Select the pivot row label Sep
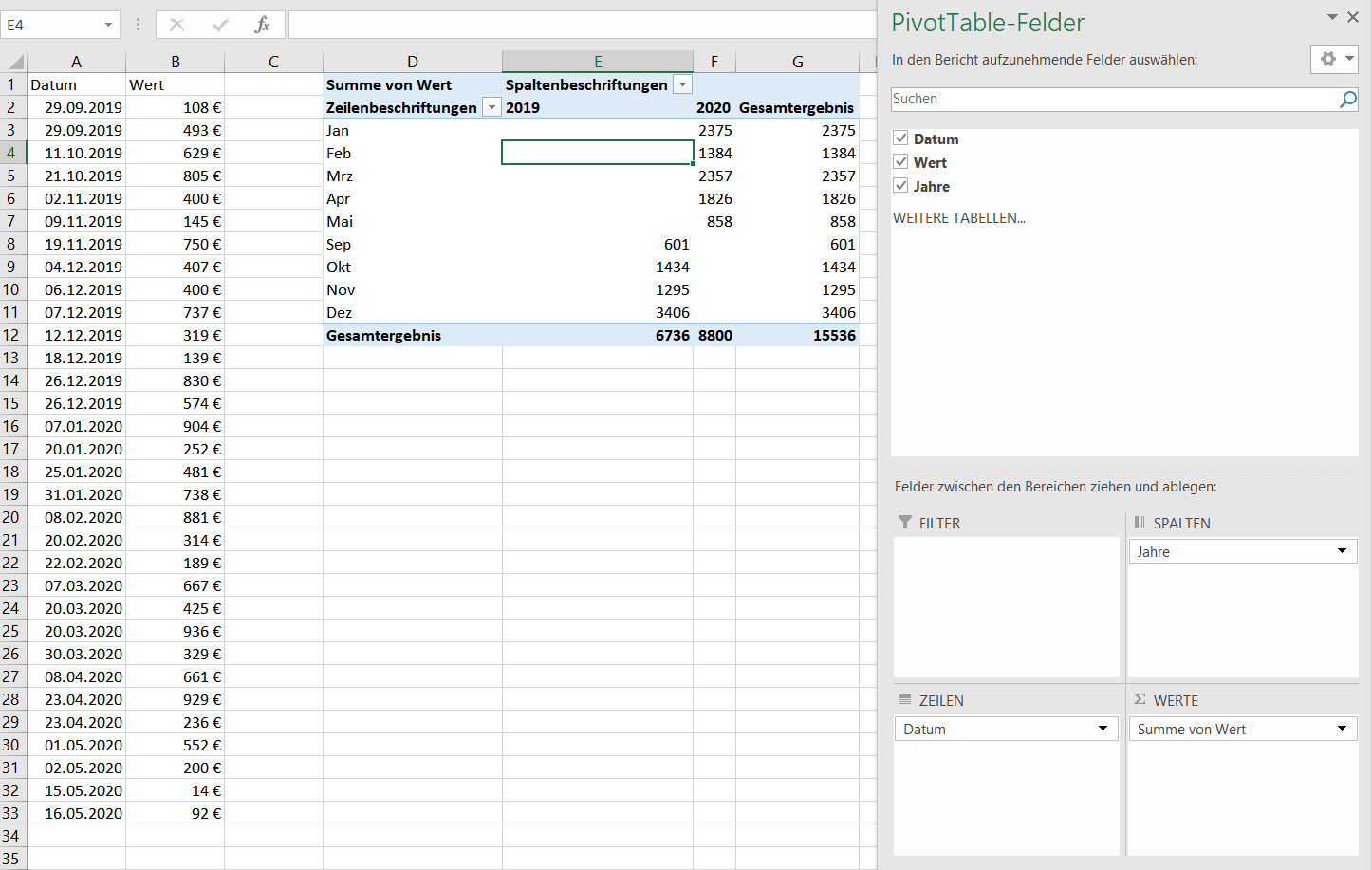The width and height of the screenshot is (1372, 870). pyautogui.click(x=413, y=244)
